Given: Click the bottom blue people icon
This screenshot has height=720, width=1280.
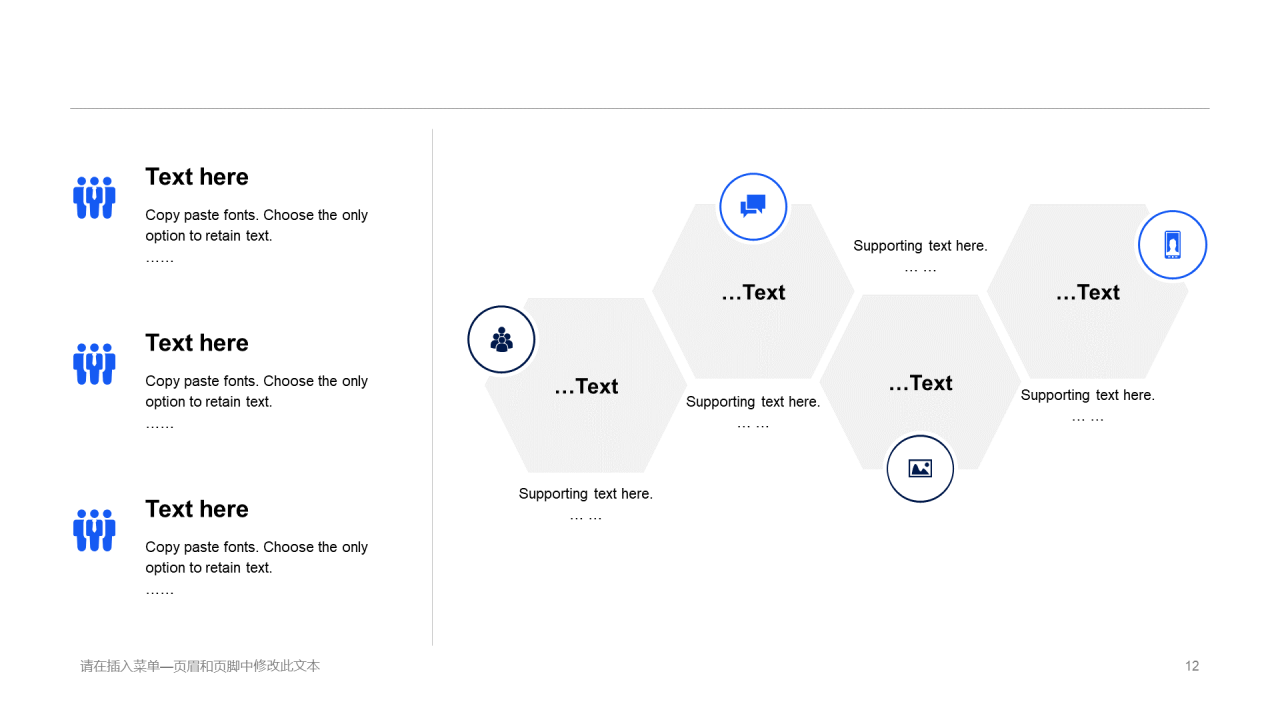Looking at the screenshot, I should [x=94, y=530].
